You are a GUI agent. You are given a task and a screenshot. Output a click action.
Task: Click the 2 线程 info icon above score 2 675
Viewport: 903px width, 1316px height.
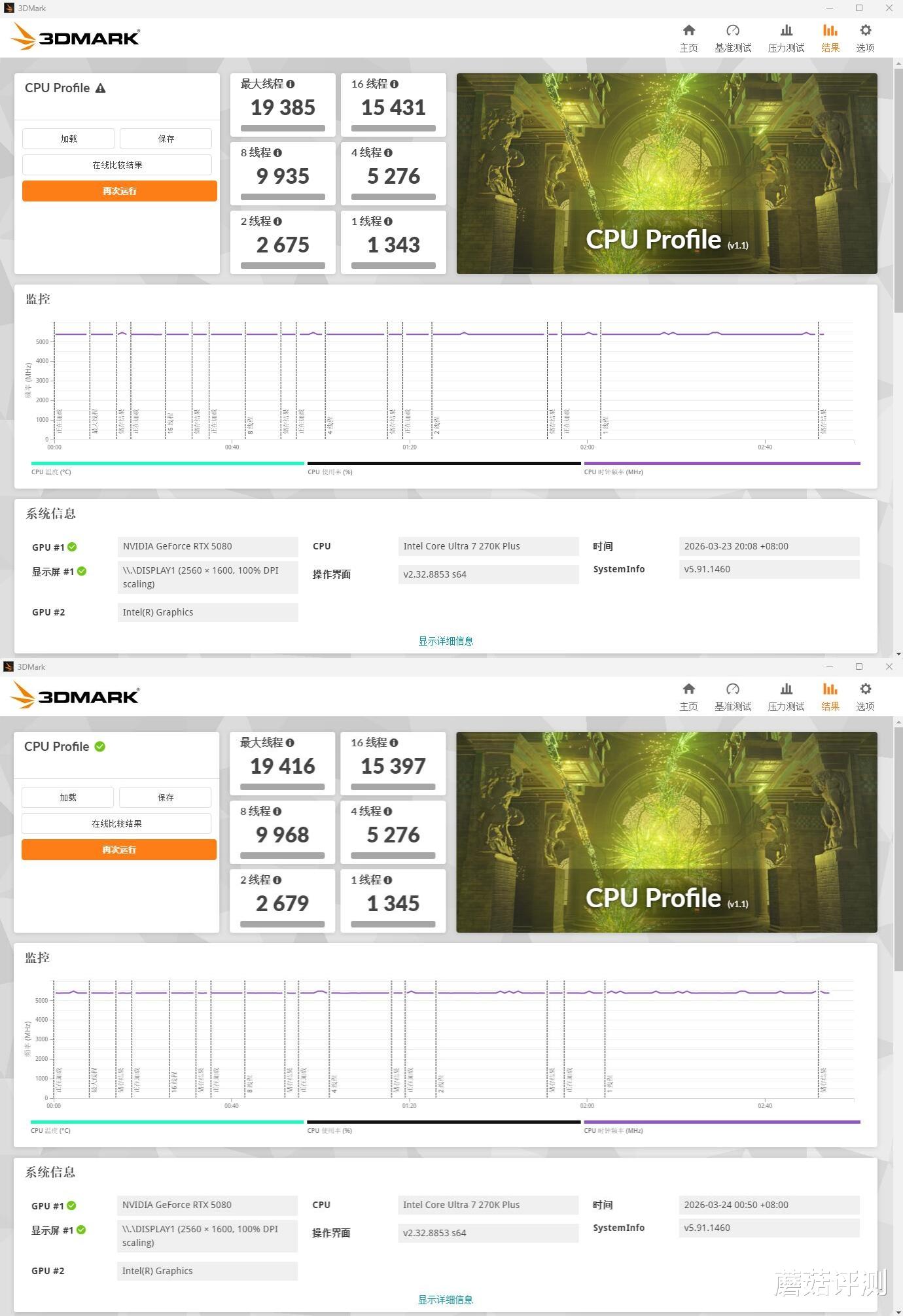[277, 221]
